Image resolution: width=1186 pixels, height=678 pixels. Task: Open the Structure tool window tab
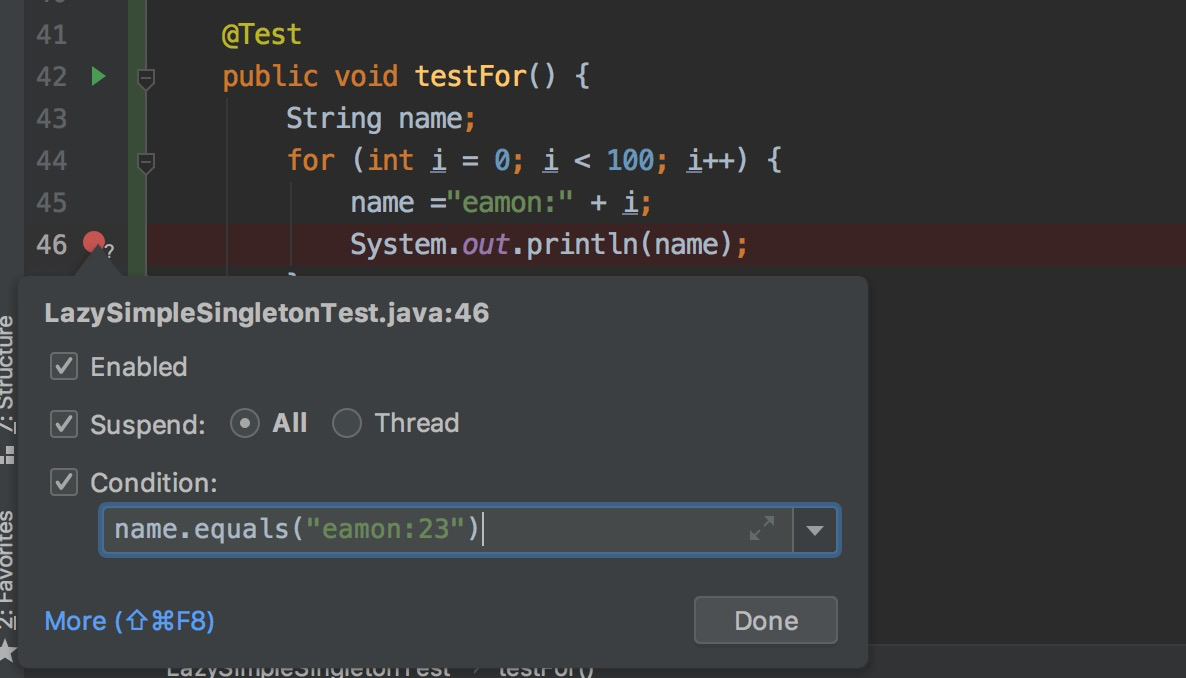(x=7, y=374)
